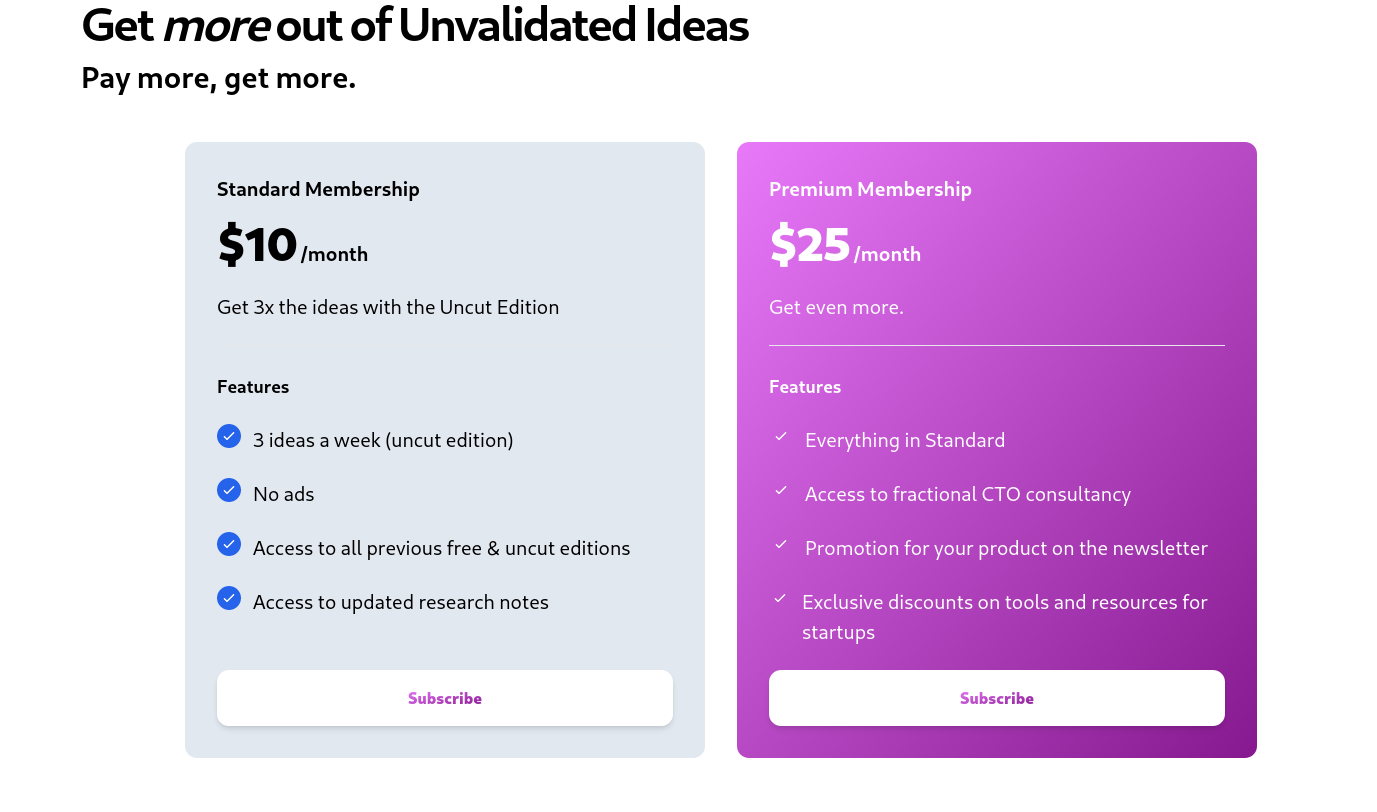The width and height of the screenshot is (1377, 812).
Task: Click the blue checkmark beside "3 ideas a week"
Action: click(229, 436)
